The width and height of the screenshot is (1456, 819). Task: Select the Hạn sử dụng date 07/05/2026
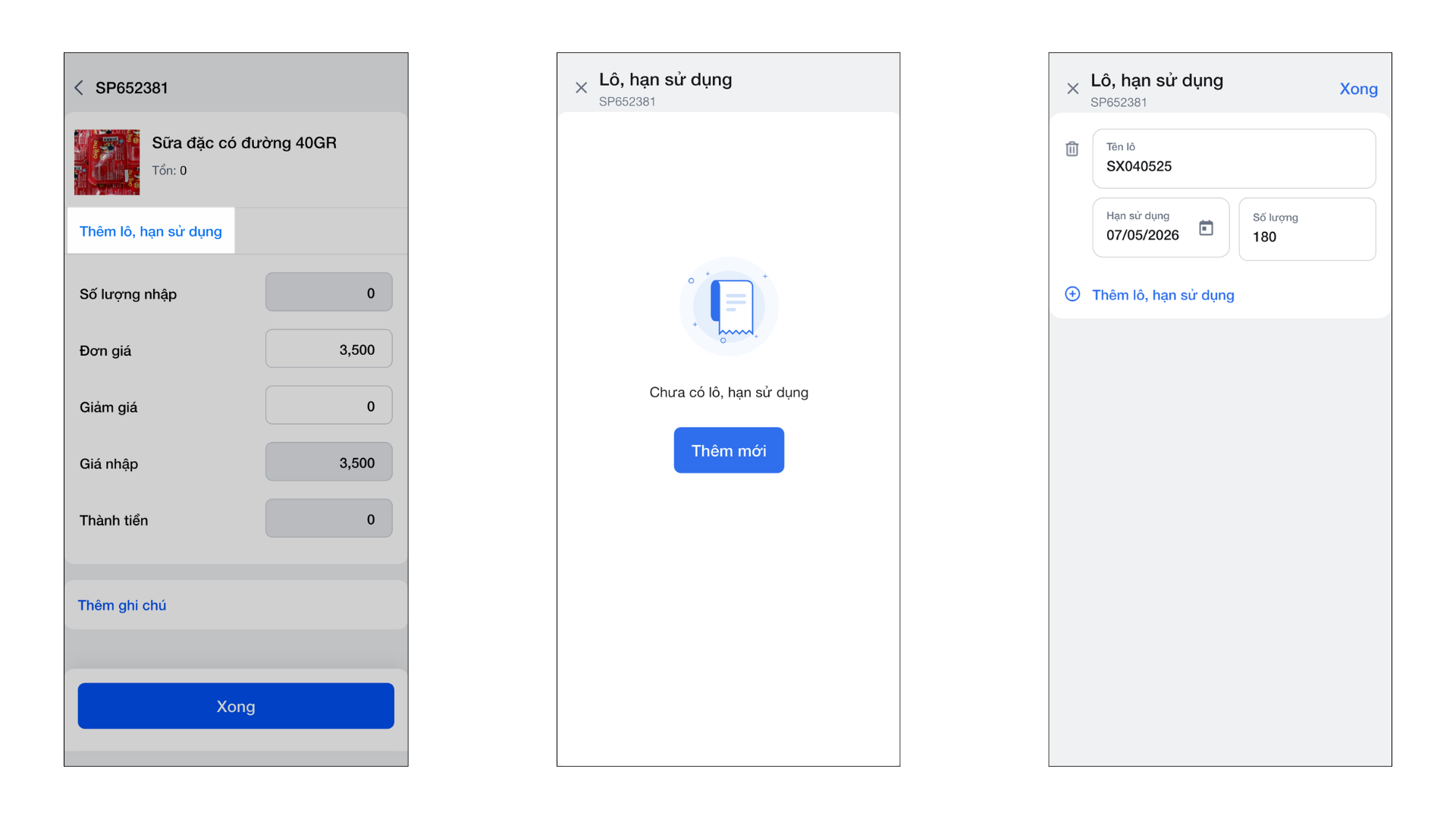[x=1143, y=234]
